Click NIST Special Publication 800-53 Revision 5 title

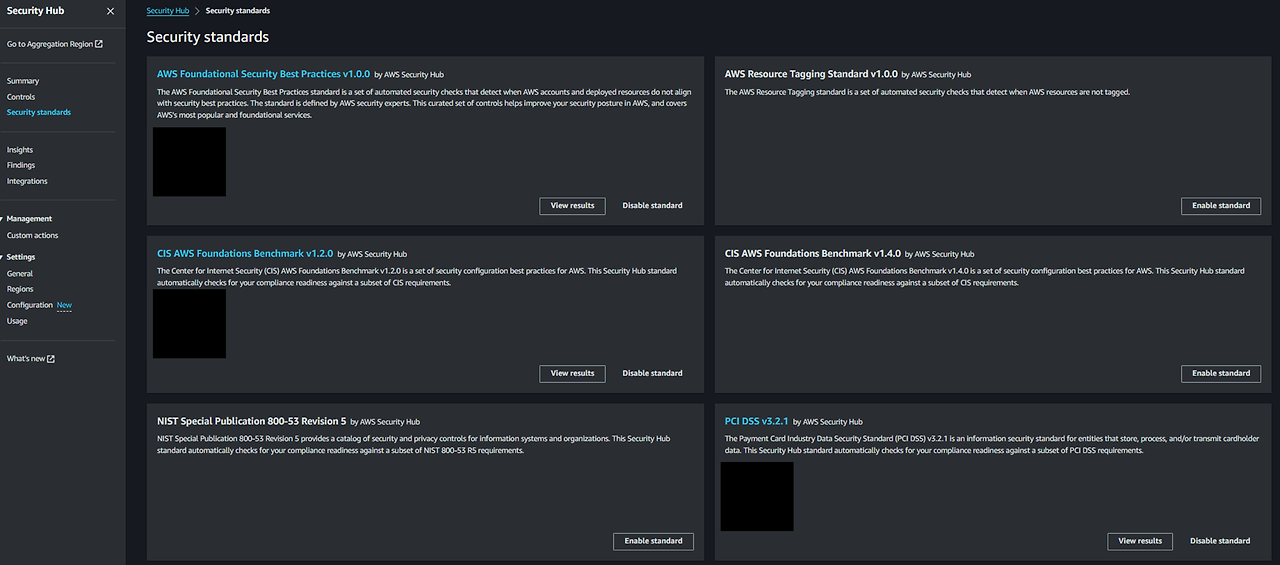[252, 421]
